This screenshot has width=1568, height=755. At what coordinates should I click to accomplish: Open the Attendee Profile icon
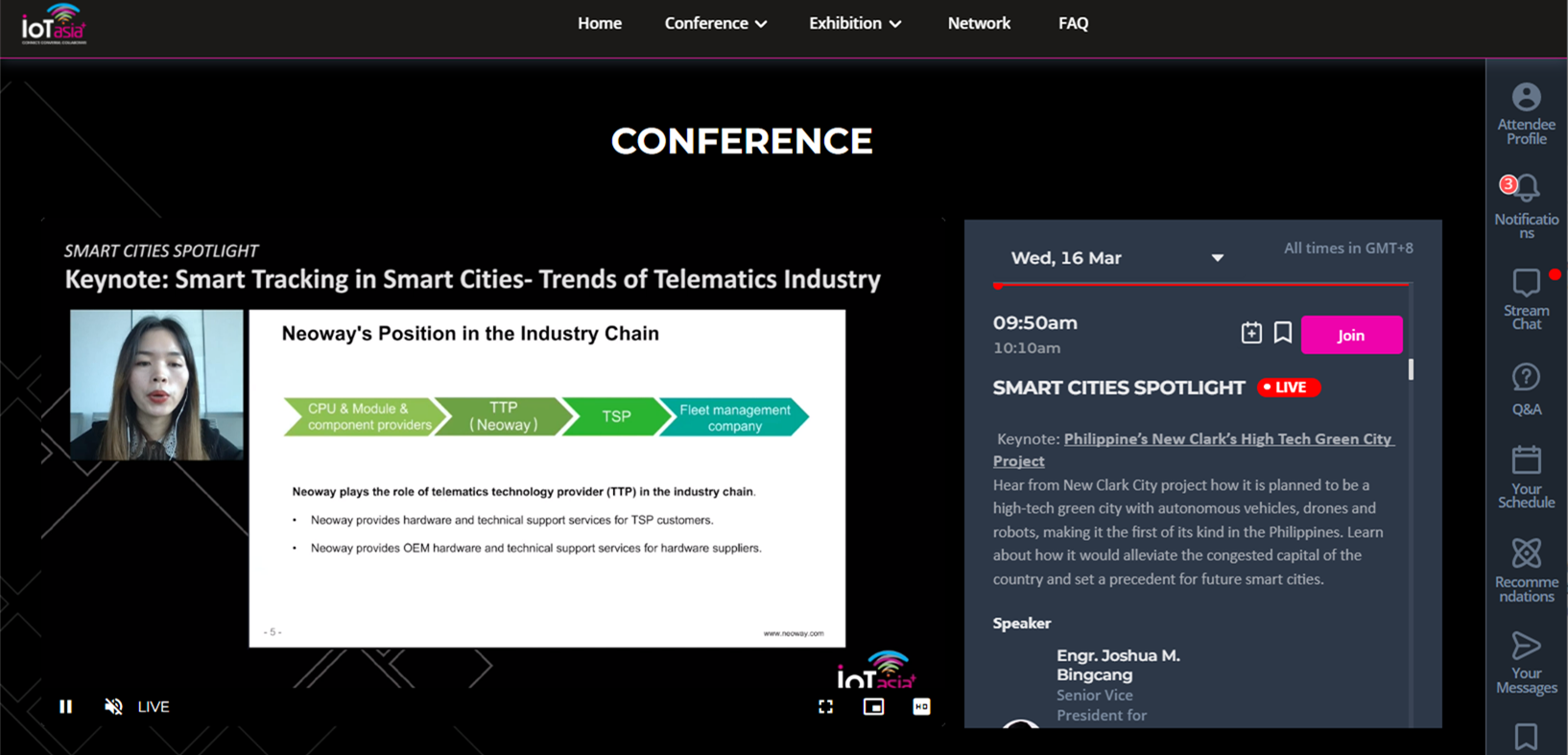[1526, 98]
